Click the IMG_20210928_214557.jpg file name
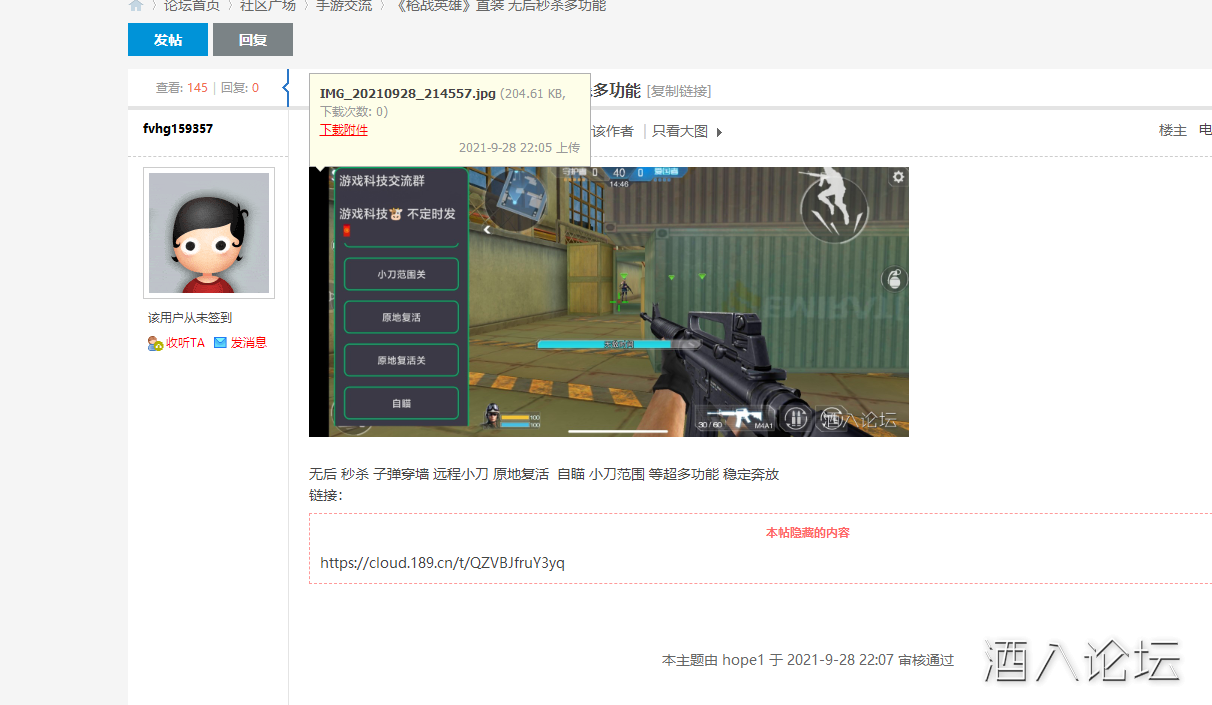 click(408, 94)
